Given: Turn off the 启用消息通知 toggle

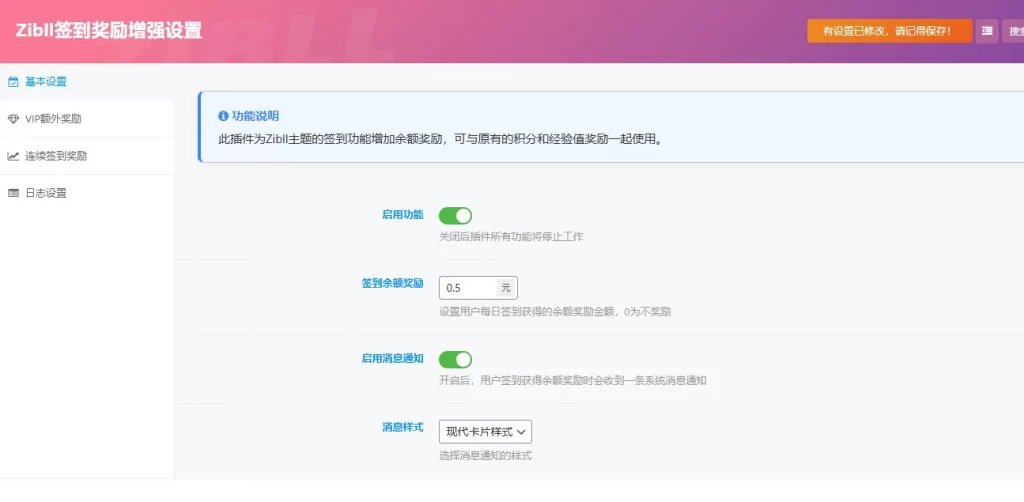Looking at the screenshot, I should [455, 359].
